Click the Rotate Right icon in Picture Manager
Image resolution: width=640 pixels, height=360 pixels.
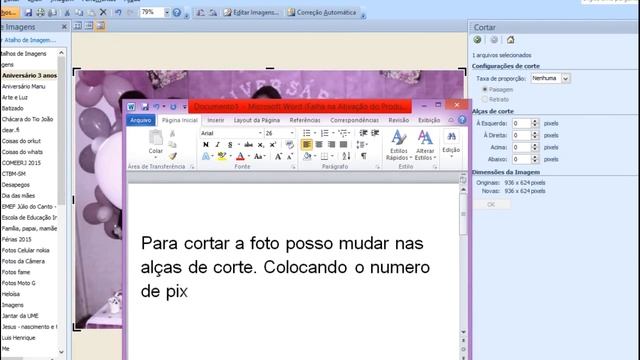tap(213, 13)
